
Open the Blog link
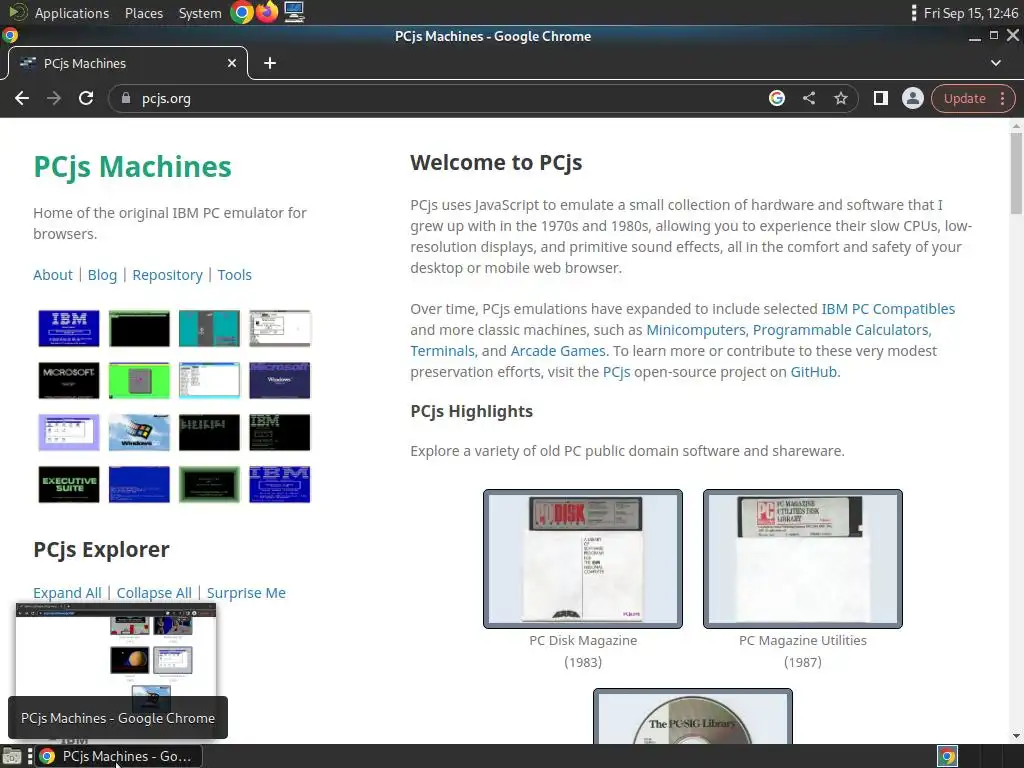tap(103, 275)
